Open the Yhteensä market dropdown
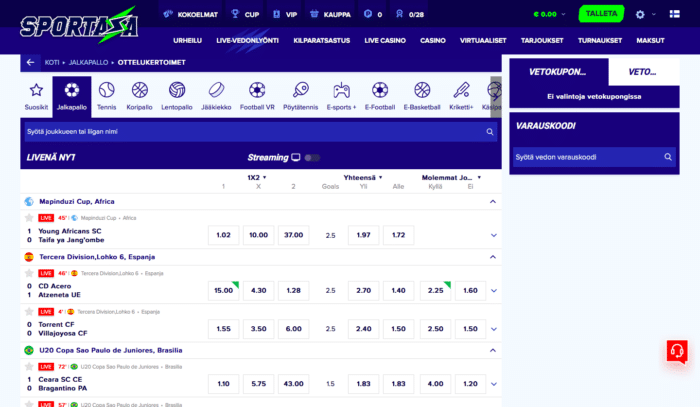Image resolution: width=700 pixels, height=407 pixels. (363, 178)
